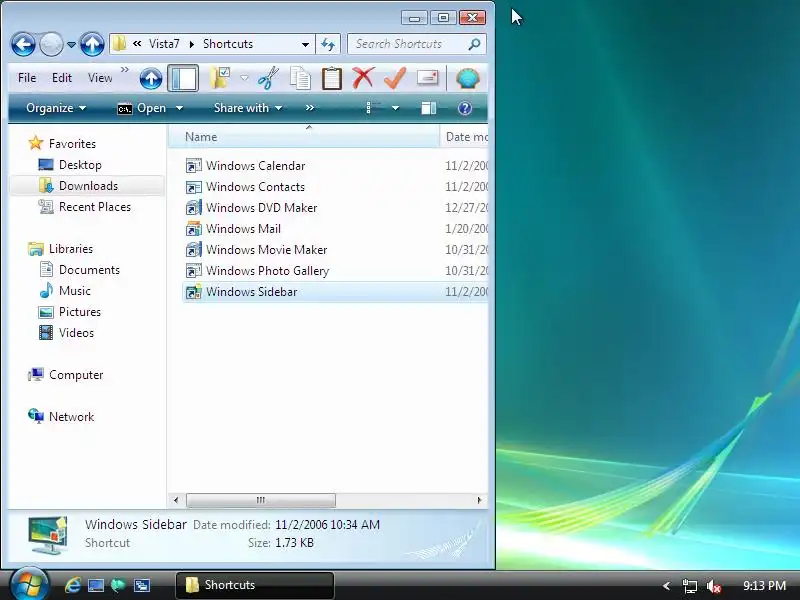Click the toolbar Up arrow button

pyautogui.click(x=151, y=79)
